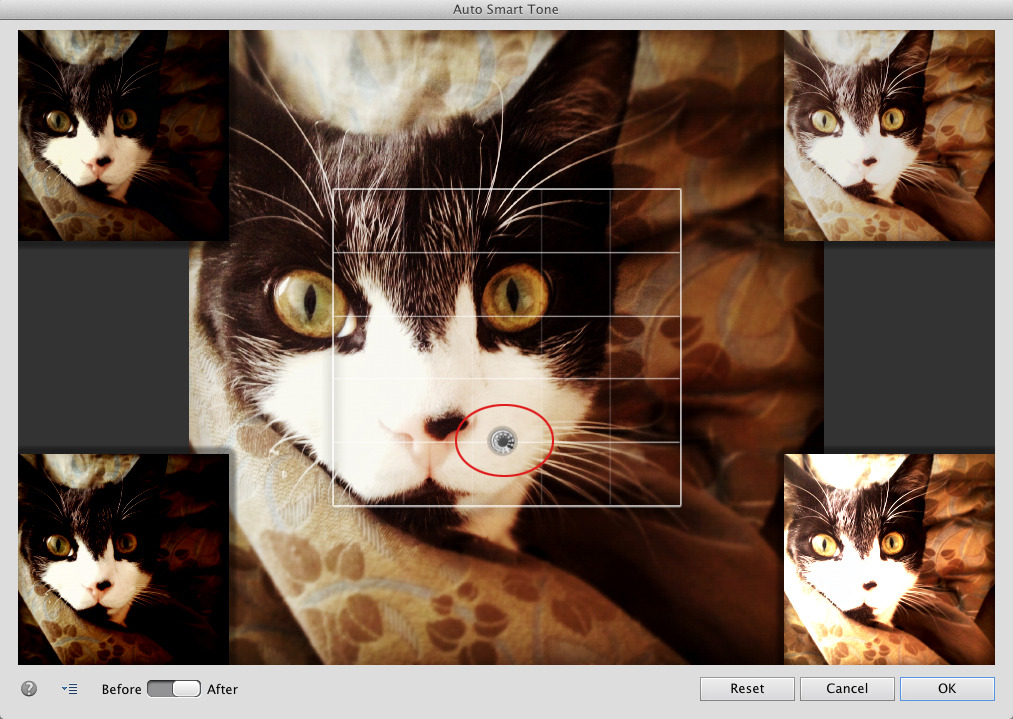
Task: Open the disclosure triangle menu at bottom left
Action: coord(69,688)
